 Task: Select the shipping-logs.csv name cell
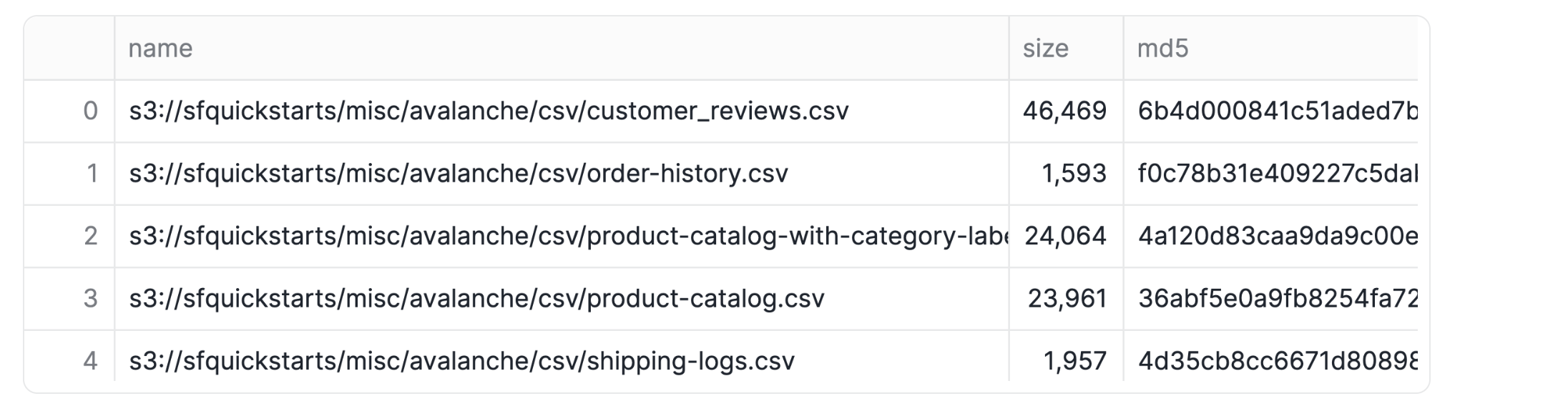click(562, 360)
